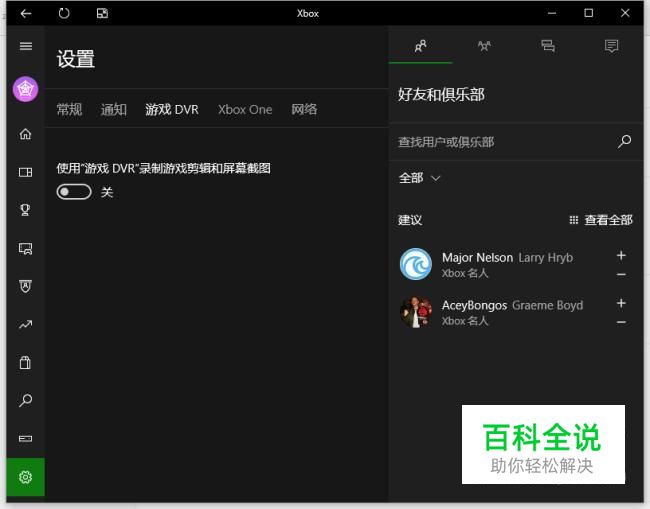Select the 游戏 DVR settings tab

click(172, 109)
